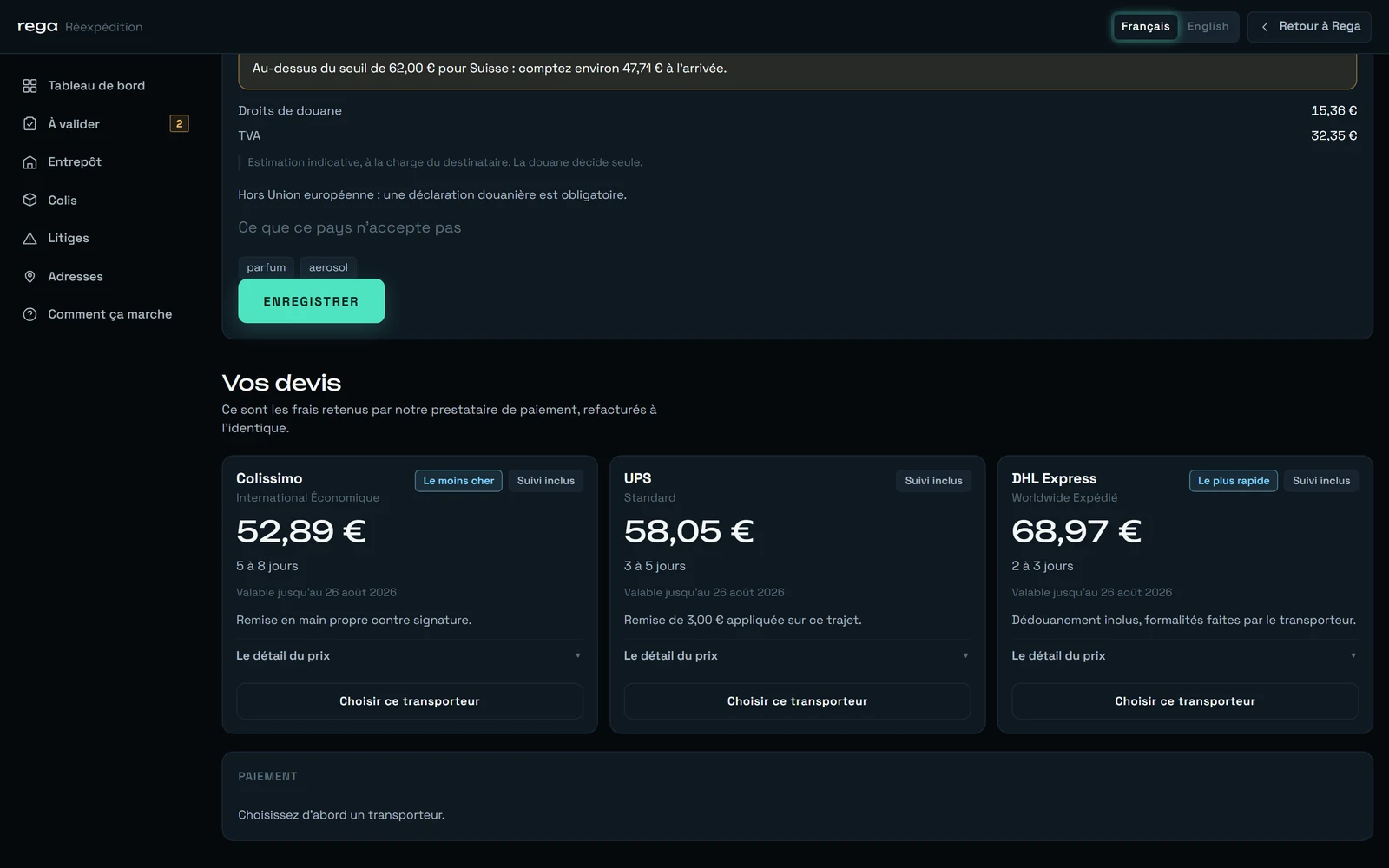Click the Colissimo price 52,89 €
1389x868 pixels.
301,531
